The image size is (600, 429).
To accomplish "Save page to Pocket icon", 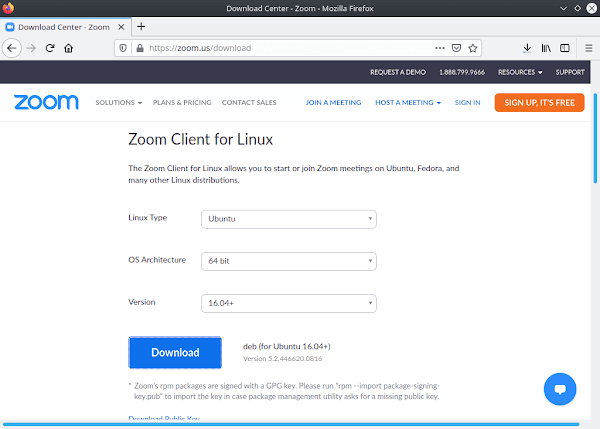I will 456,48.
